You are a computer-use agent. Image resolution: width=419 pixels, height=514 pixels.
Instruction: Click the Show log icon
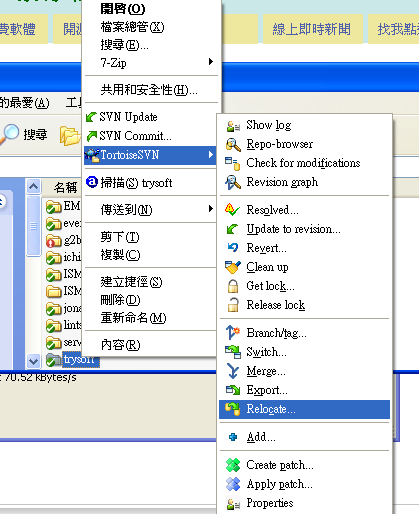[x=233, y=126]
